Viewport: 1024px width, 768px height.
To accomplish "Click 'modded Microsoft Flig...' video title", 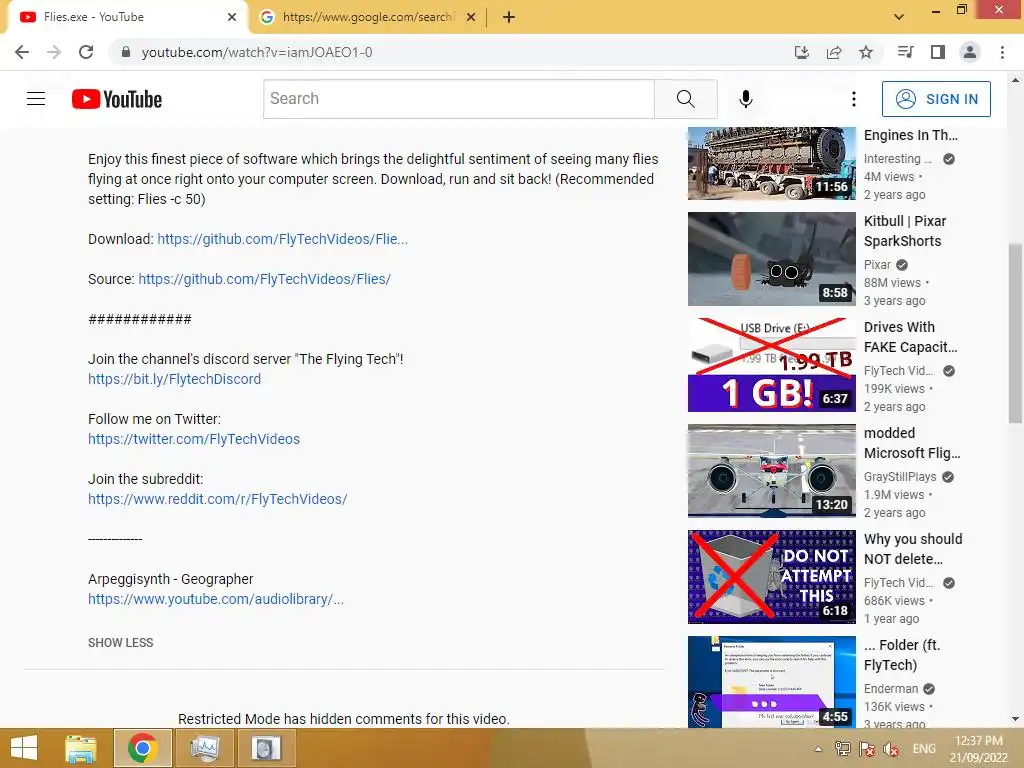I will pos(912,443).
